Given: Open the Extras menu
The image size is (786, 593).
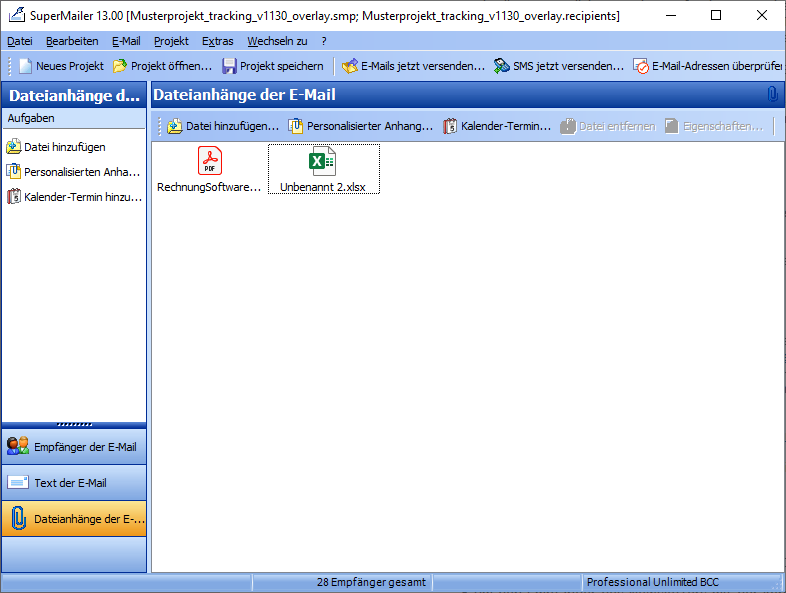Looking at the screenshot, I should (218, 41).
